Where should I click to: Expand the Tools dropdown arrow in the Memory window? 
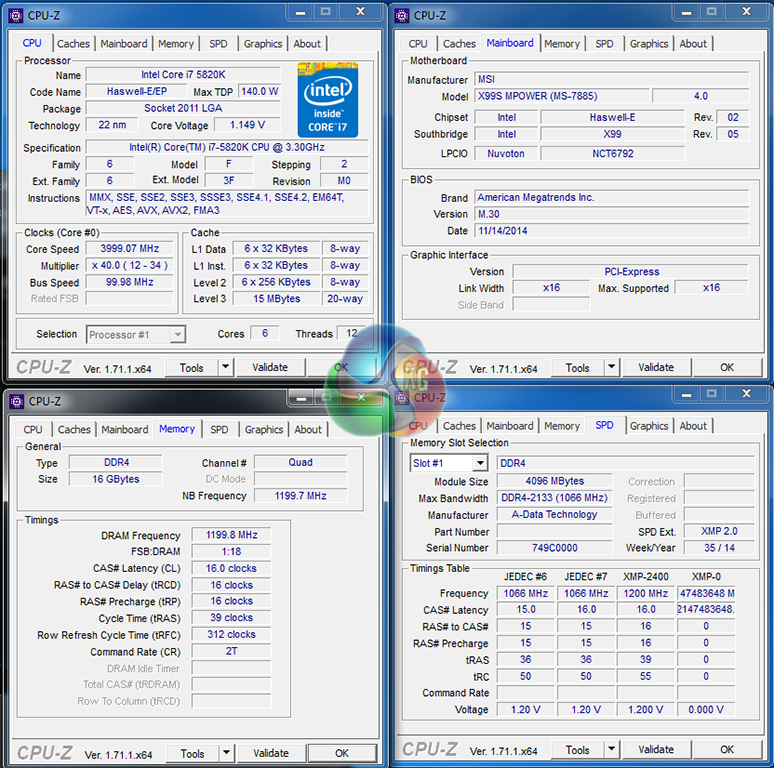point(226,753)
